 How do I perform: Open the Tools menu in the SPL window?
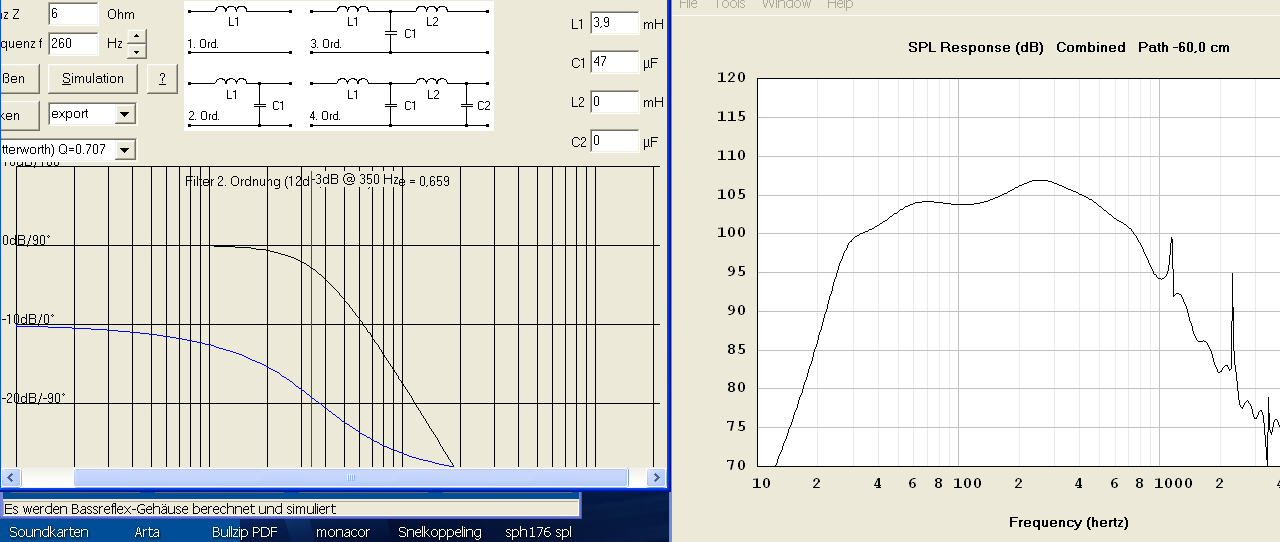coord(729,4)
